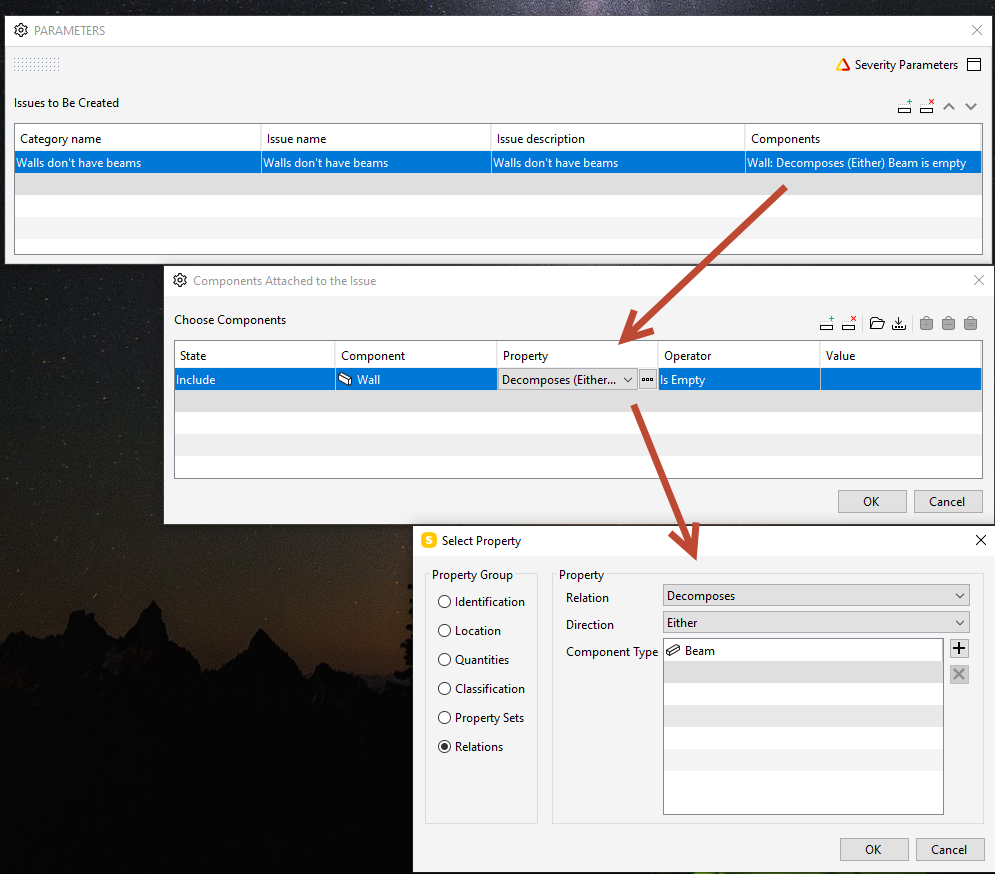Move selected issue row up
The height and width of the screenshot is (874, 995).
pos(949,107)
